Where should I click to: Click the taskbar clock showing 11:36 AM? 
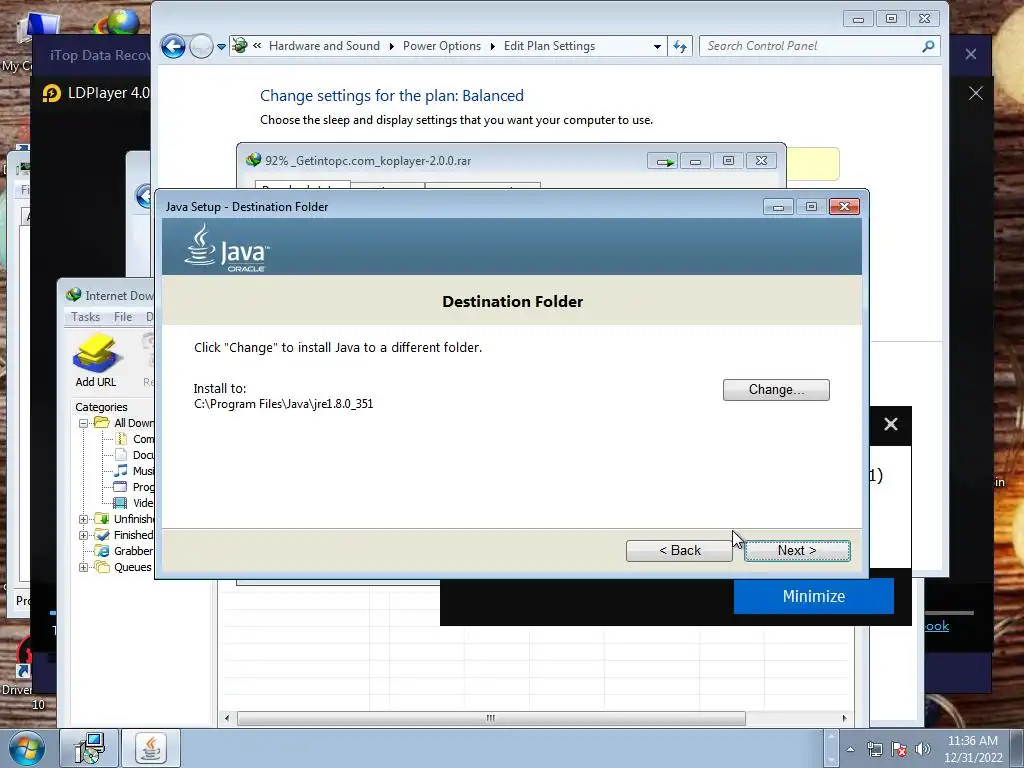[973, 749]
